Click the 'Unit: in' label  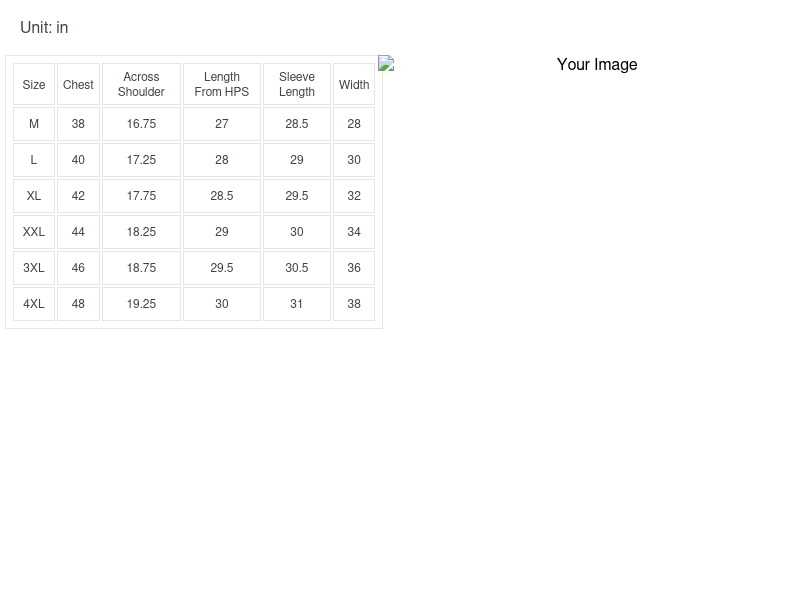(x=44, y=28)
